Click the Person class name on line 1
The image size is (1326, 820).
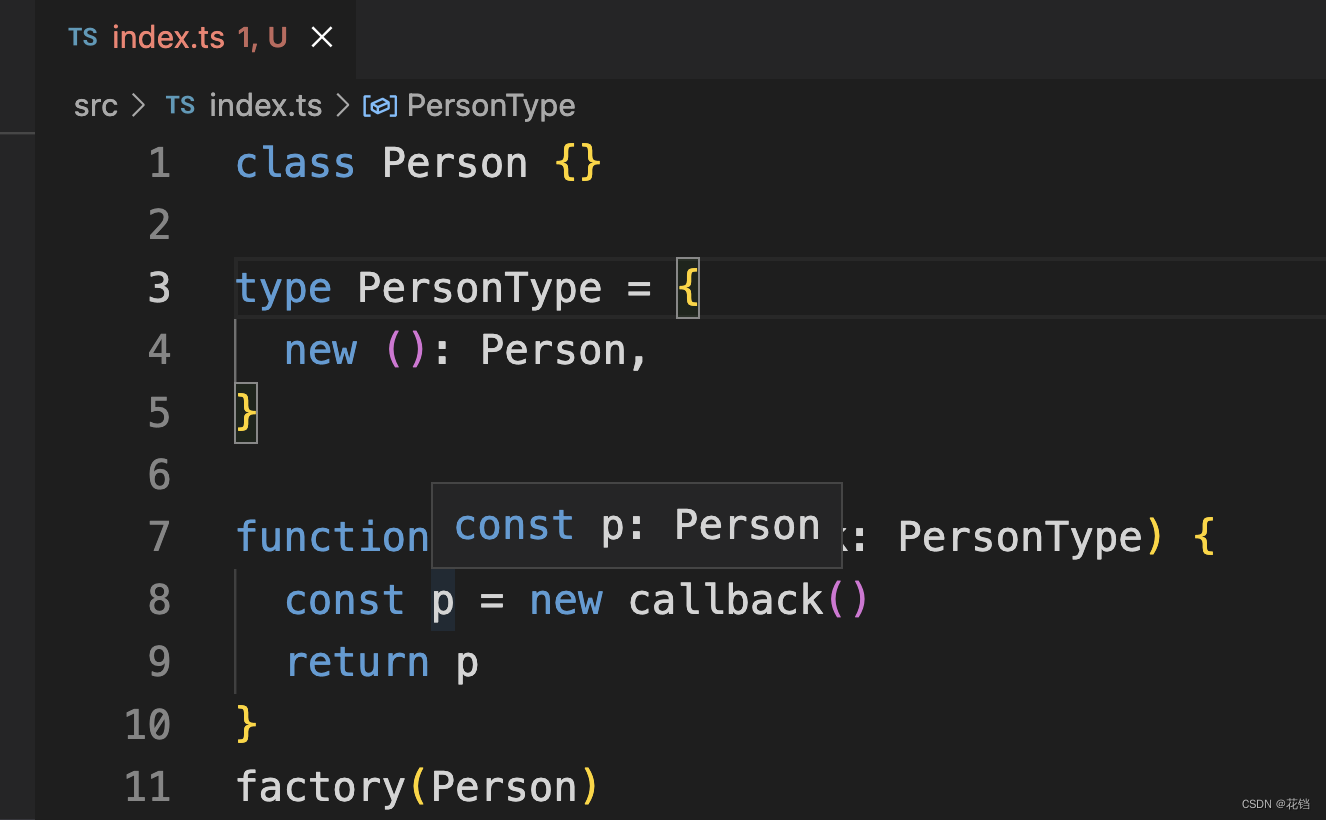point(455,164)
